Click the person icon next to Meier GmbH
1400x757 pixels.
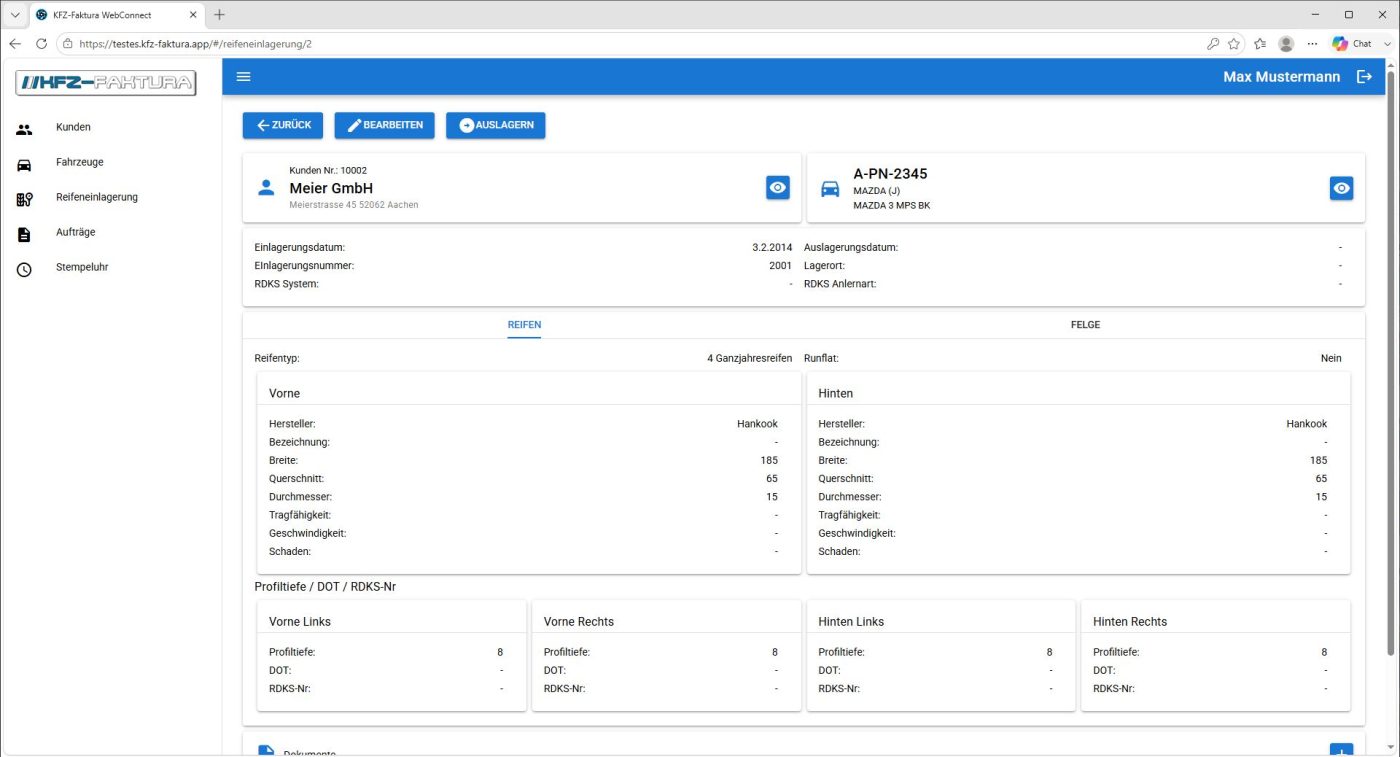pos(266,187)
